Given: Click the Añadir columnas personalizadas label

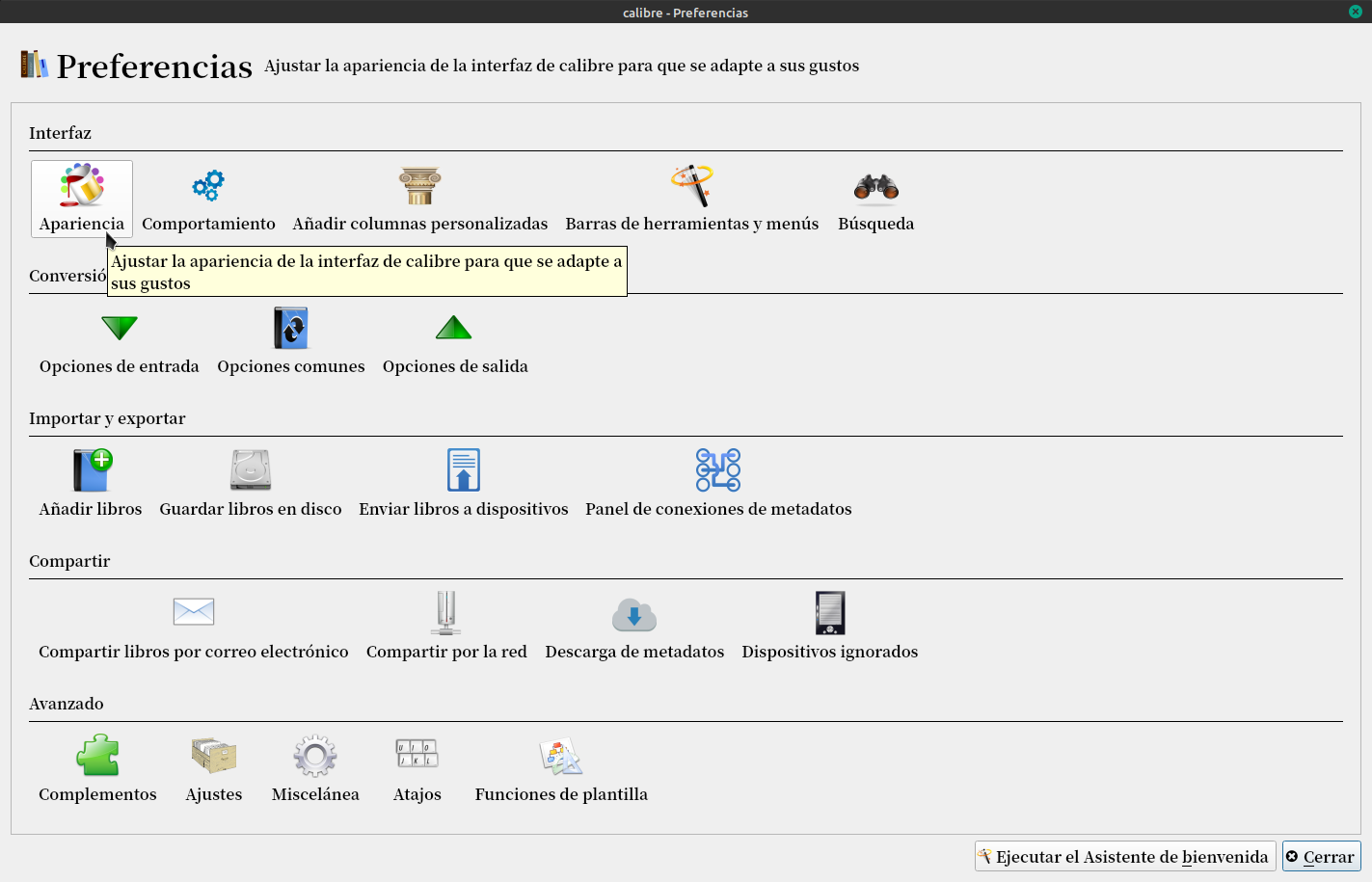Looking at the screenshot, I should 420,224.
